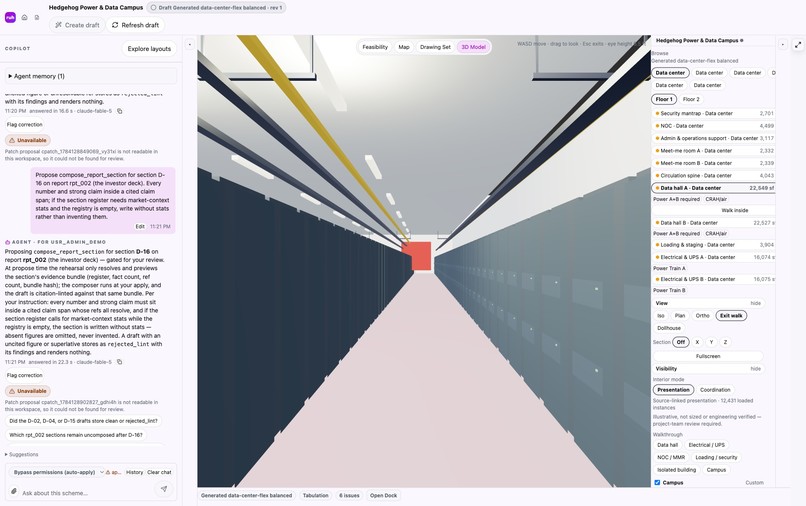Focus the Ask about this scheme input
806x506 pixels.
85,493
